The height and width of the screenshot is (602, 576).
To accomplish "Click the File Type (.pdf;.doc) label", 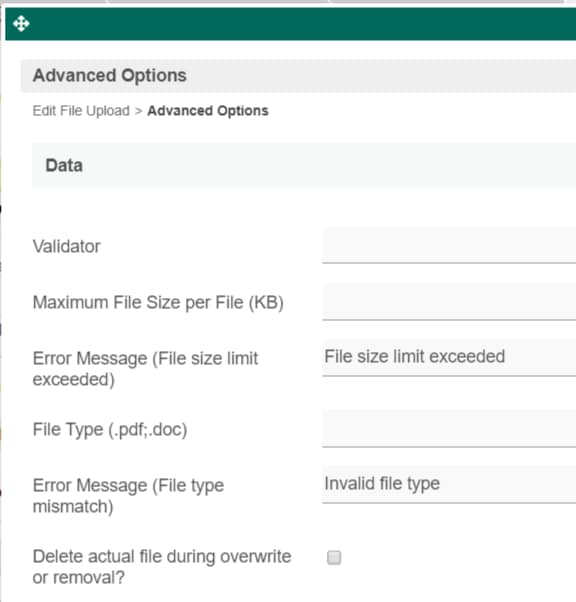I will (x=110, y=430).
